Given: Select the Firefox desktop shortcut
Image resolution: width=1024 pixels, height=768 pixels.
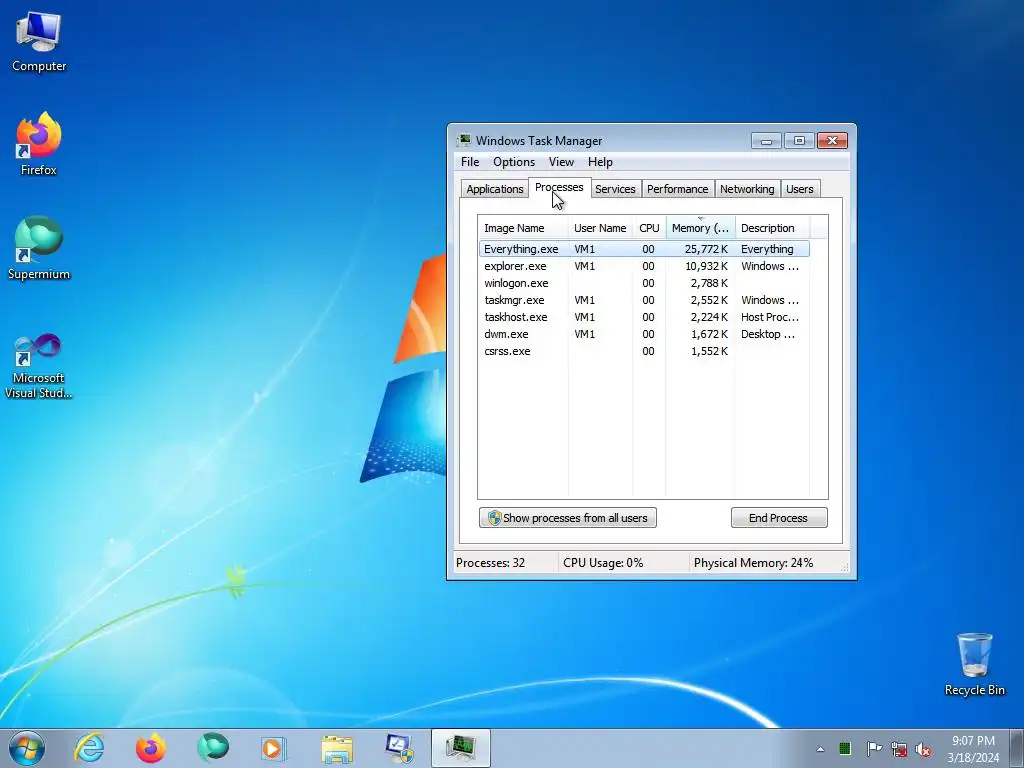Looking at the screenshot, I should click(39, 144).
